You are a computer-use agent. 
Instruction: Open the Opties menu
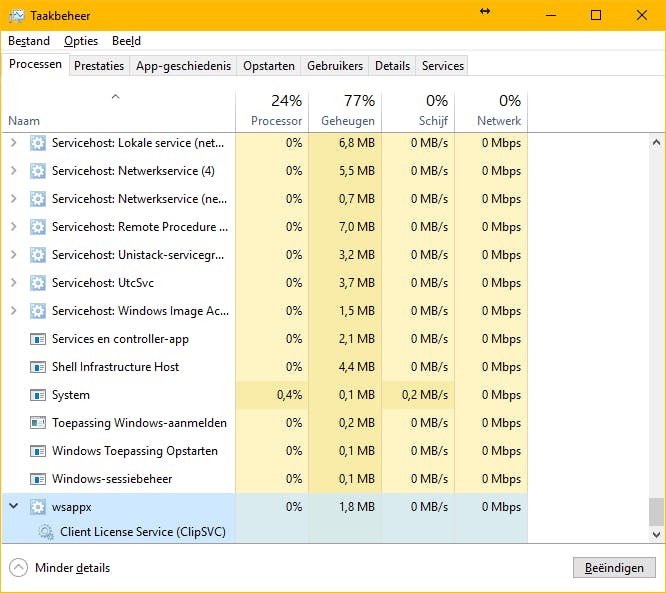click(x=80, y=41)
